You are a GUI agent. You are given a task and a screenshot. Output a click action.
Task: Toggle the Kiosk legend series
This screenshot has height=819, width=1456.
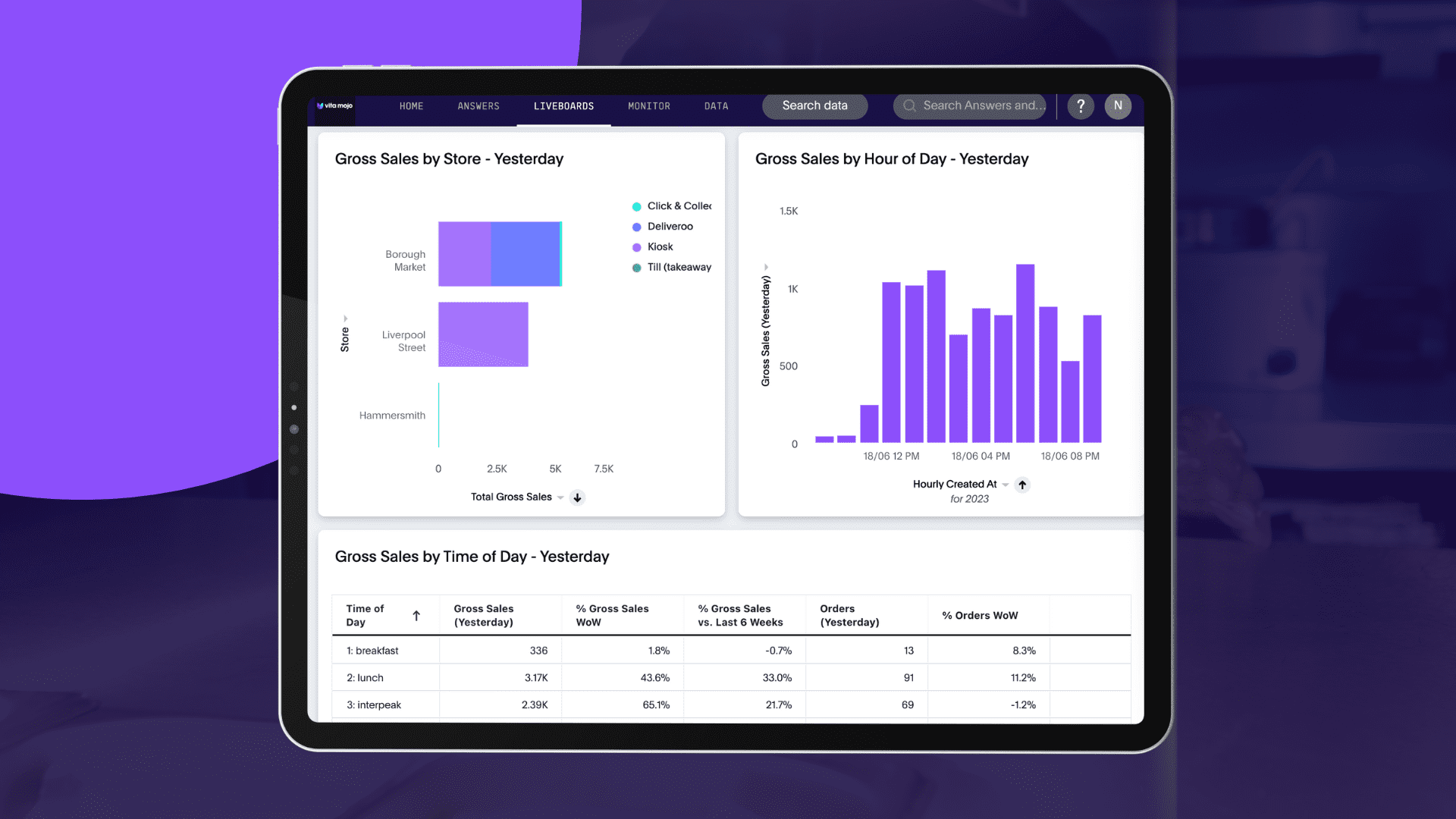coord(660,247)
